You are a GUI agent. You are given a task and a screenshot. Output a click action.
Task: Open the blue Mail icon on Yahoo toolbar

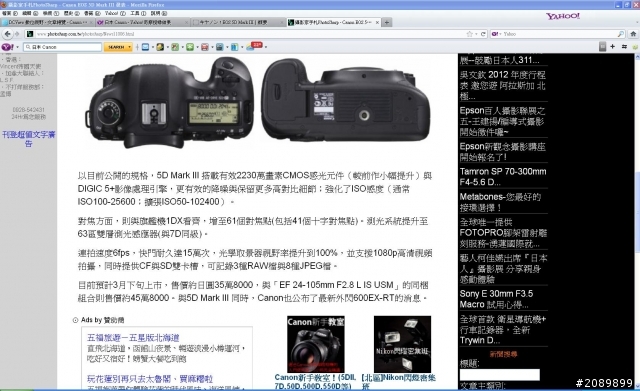(x=145, y=47)
